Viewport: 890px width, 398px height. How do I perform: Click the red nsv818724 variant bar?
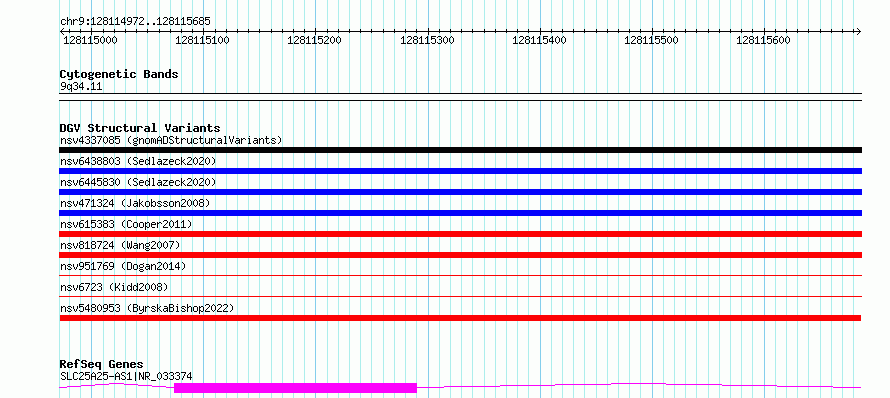point(460,255)
